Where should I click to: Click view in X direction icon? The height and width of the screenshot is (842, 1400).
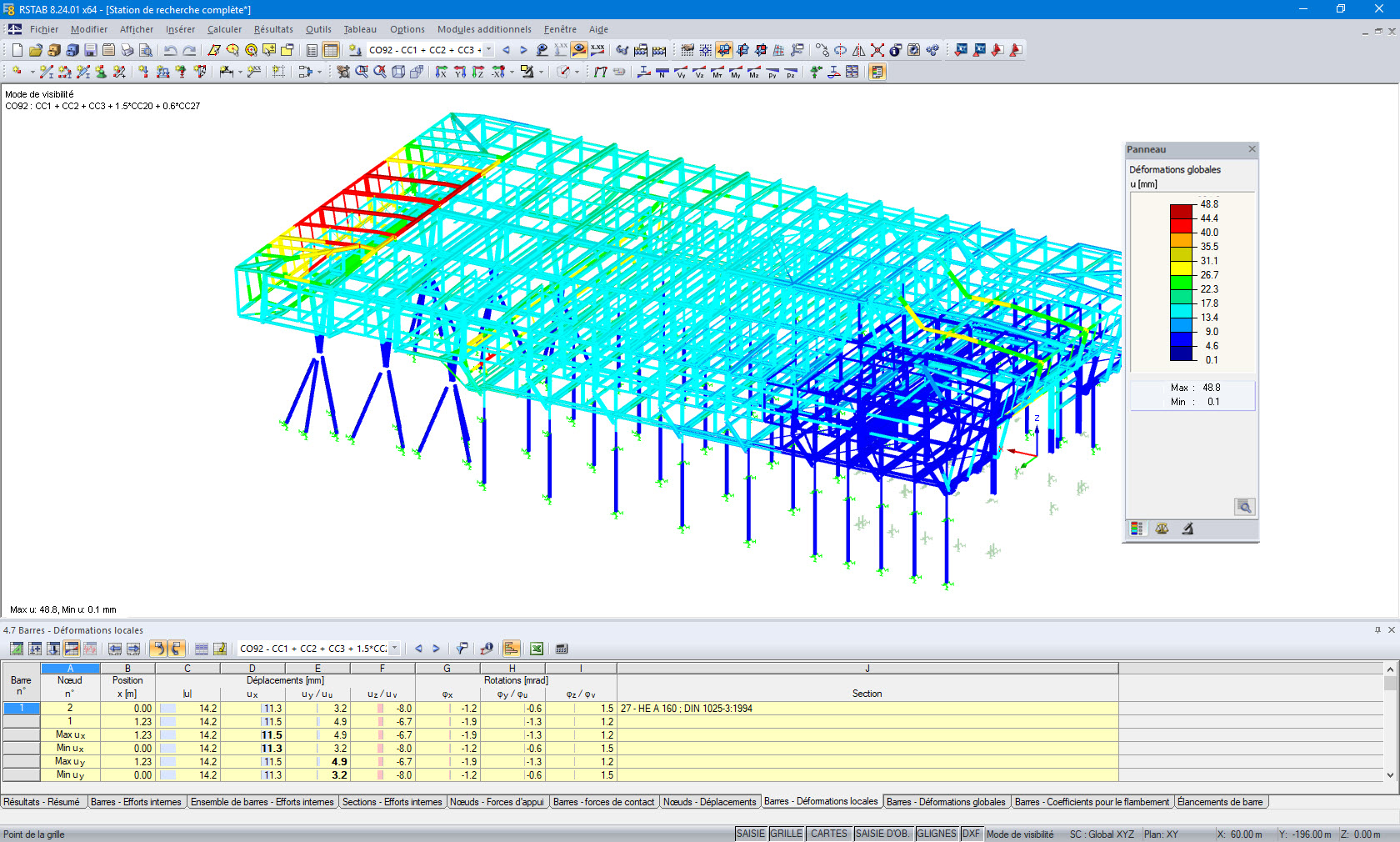pos(442,73)
